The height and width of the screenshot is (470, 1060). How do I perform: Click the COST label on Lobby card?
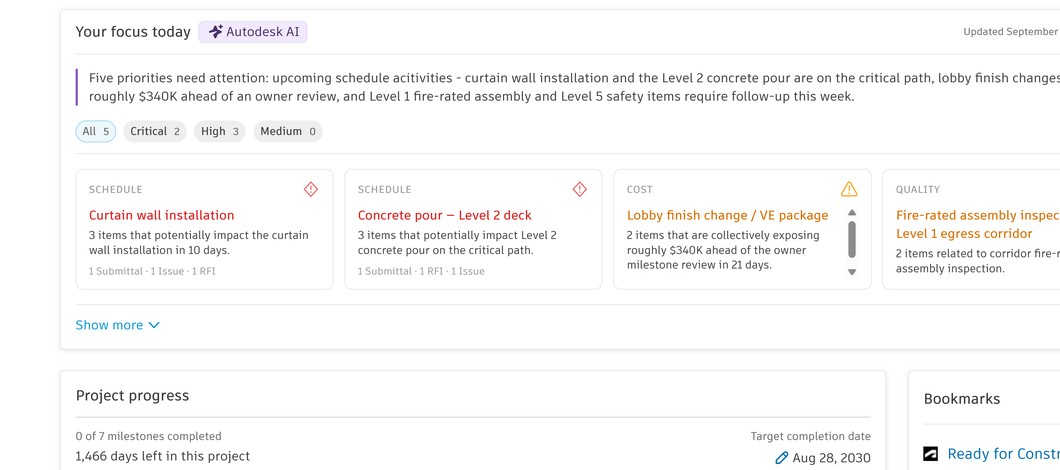click(x=640, y=189)
